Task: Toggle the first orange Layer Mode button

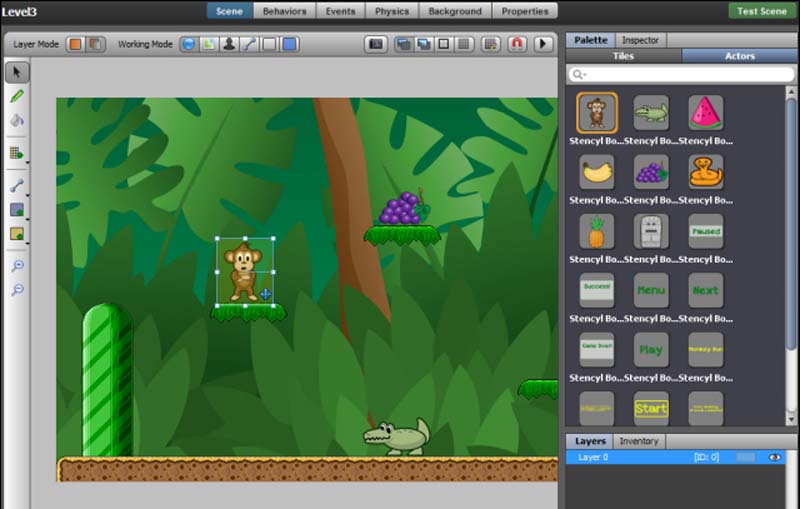Action: click(76, 44)
